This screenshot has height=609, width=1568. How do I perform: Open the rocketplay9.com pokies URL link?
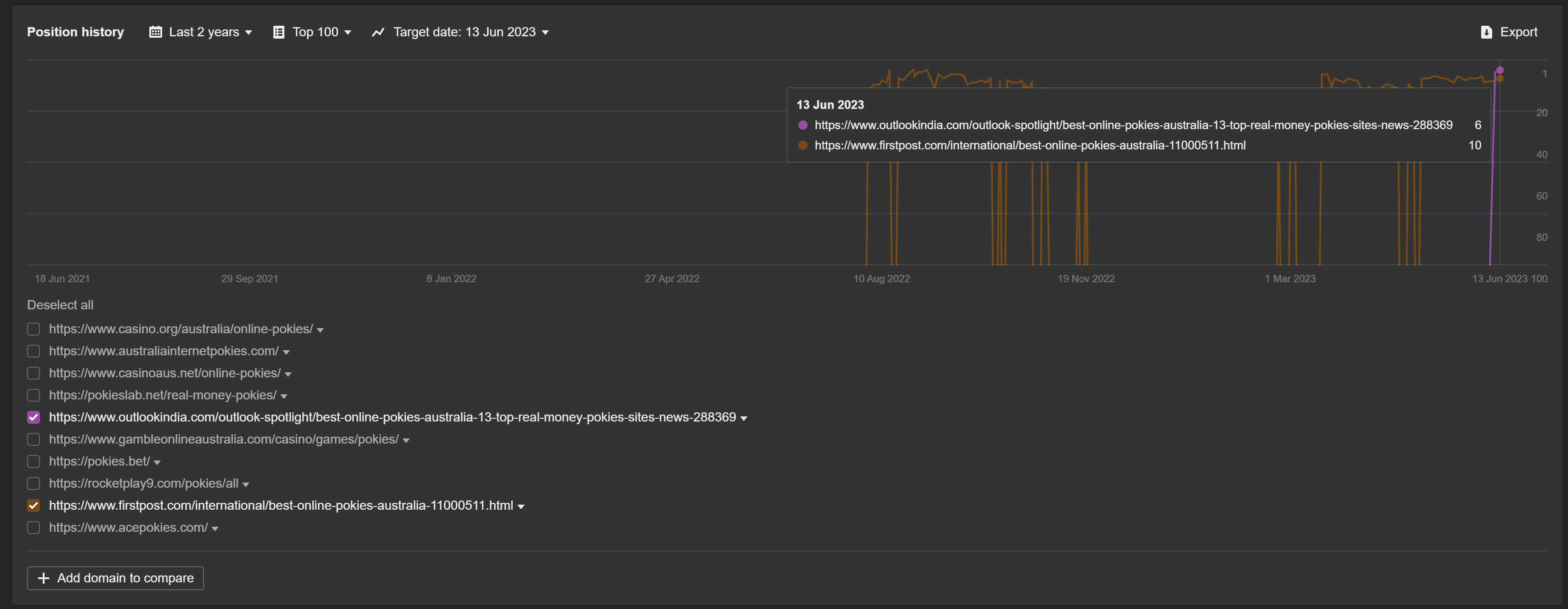[x=144, y=484]
